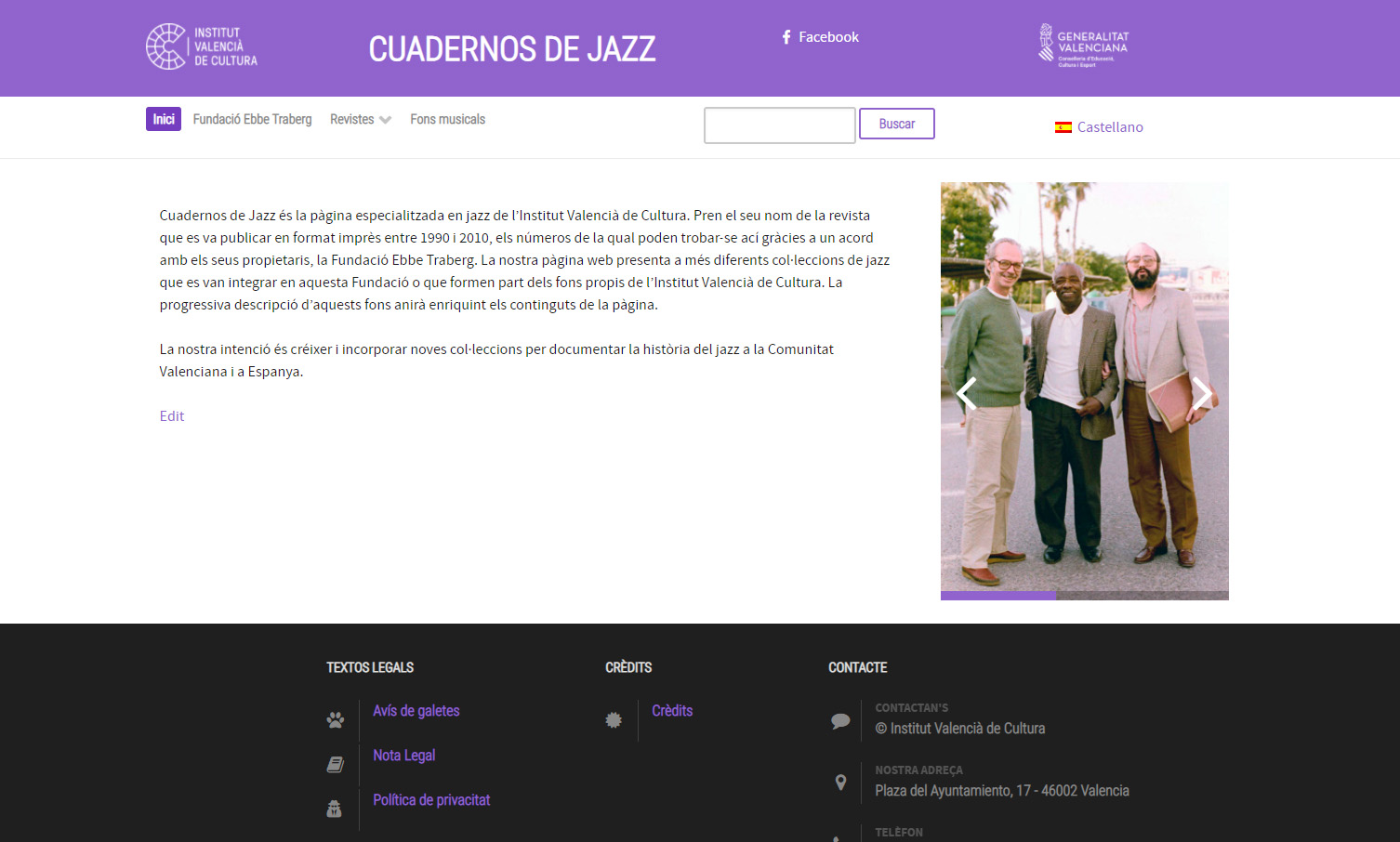1400x842 pixels.
Task: Open the Facebook link
Action: point(820,37)
